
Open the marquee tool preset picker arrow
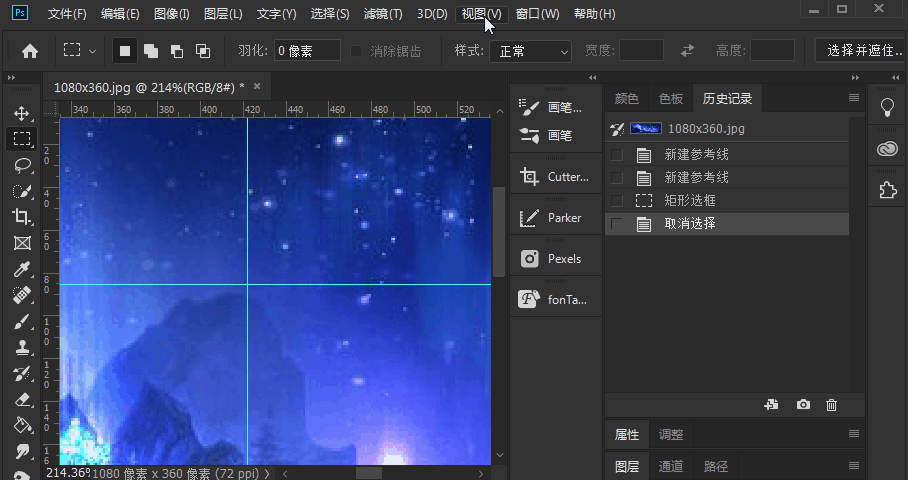93,52
